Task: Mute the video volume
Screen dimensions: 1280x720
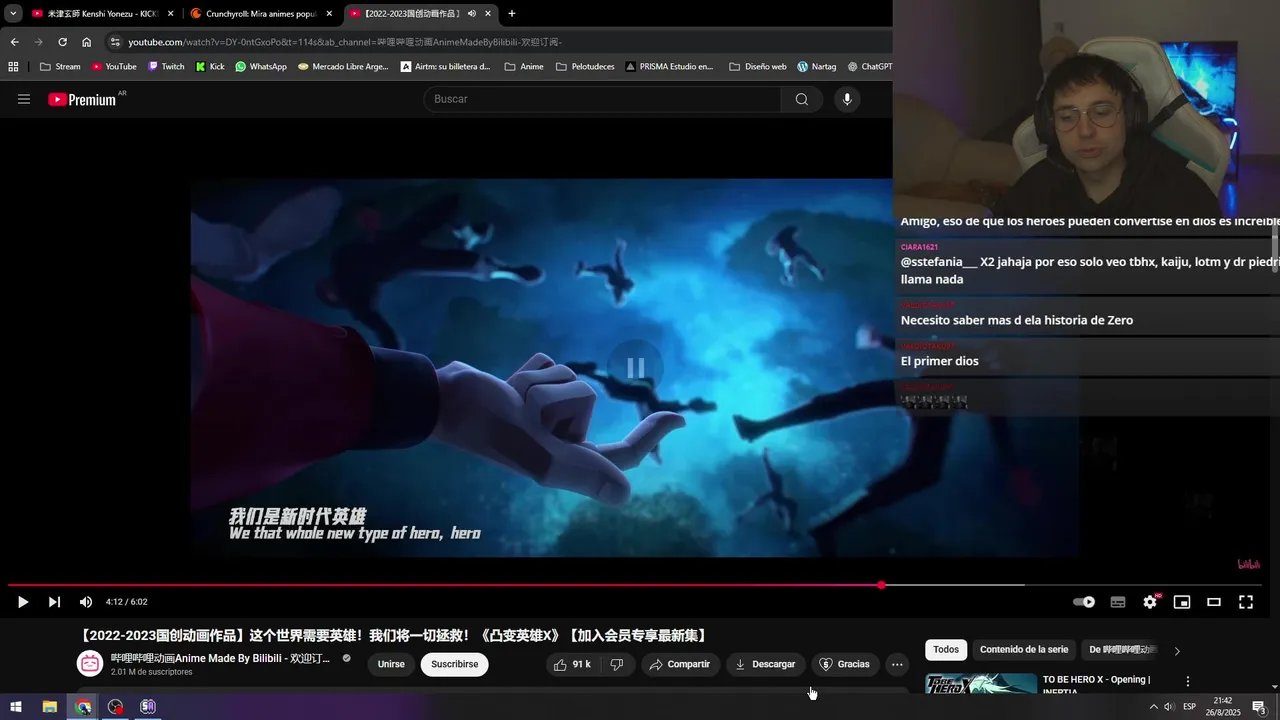Action: pos(86,602)
